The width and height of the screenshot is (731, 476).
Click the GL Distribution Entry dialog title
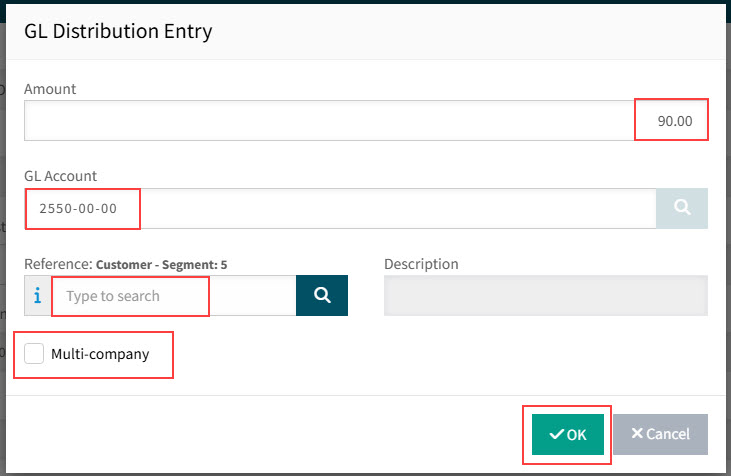[118, 31]
